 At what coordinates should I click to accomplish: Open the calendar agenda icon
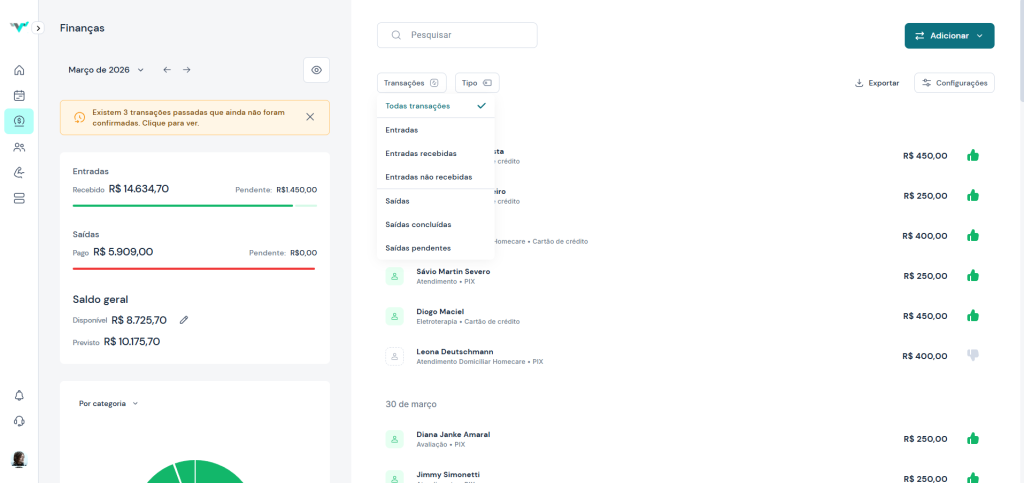click(19, 96)
